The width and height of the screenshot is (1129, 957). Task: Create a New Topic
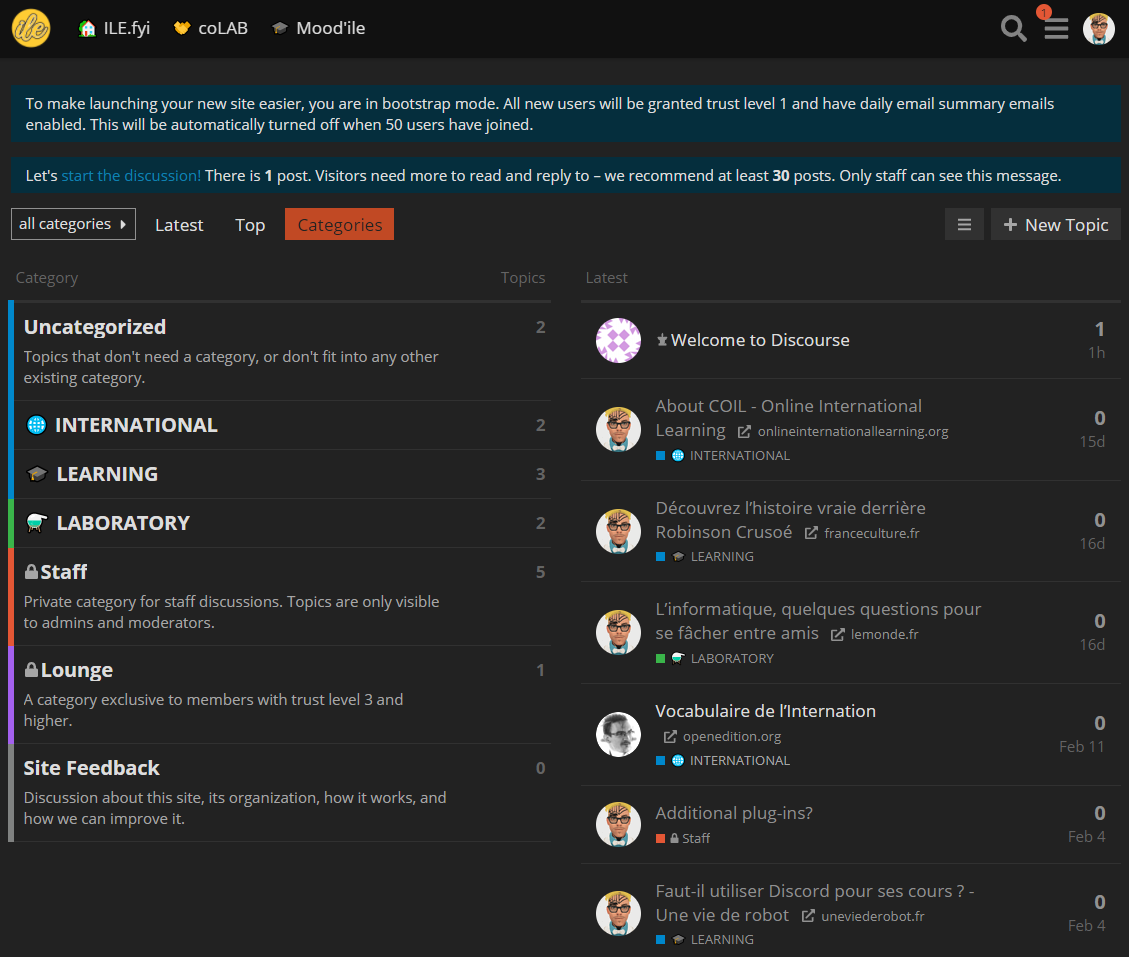[1055, 225]
